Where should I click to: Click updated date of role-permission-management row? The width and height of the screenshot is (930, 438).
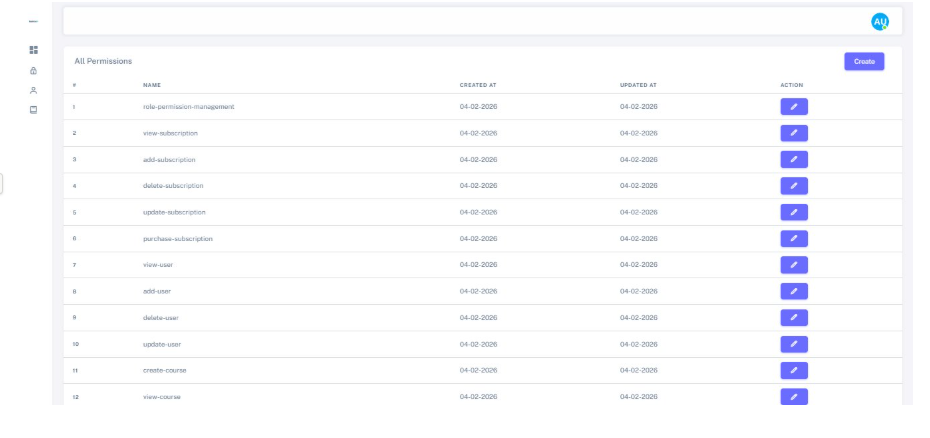[639, 107]
